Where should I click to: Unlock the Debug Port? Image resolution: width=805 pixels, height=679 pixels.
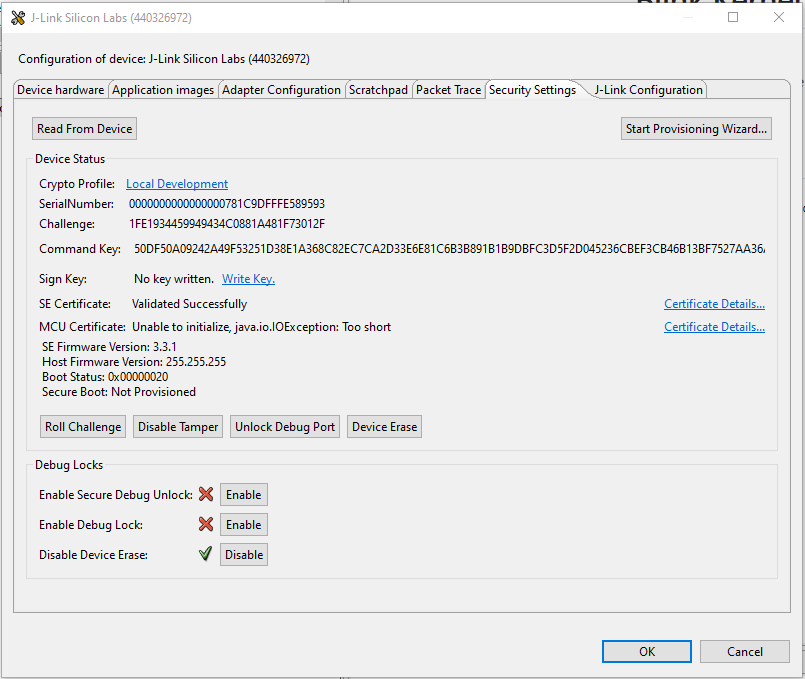pos(284,426)
